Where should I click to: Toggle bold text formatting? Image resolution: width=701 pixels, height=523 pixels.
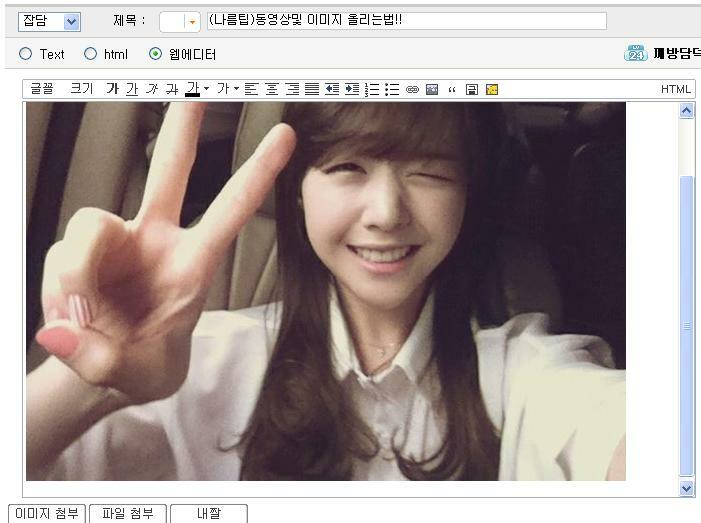112,89
